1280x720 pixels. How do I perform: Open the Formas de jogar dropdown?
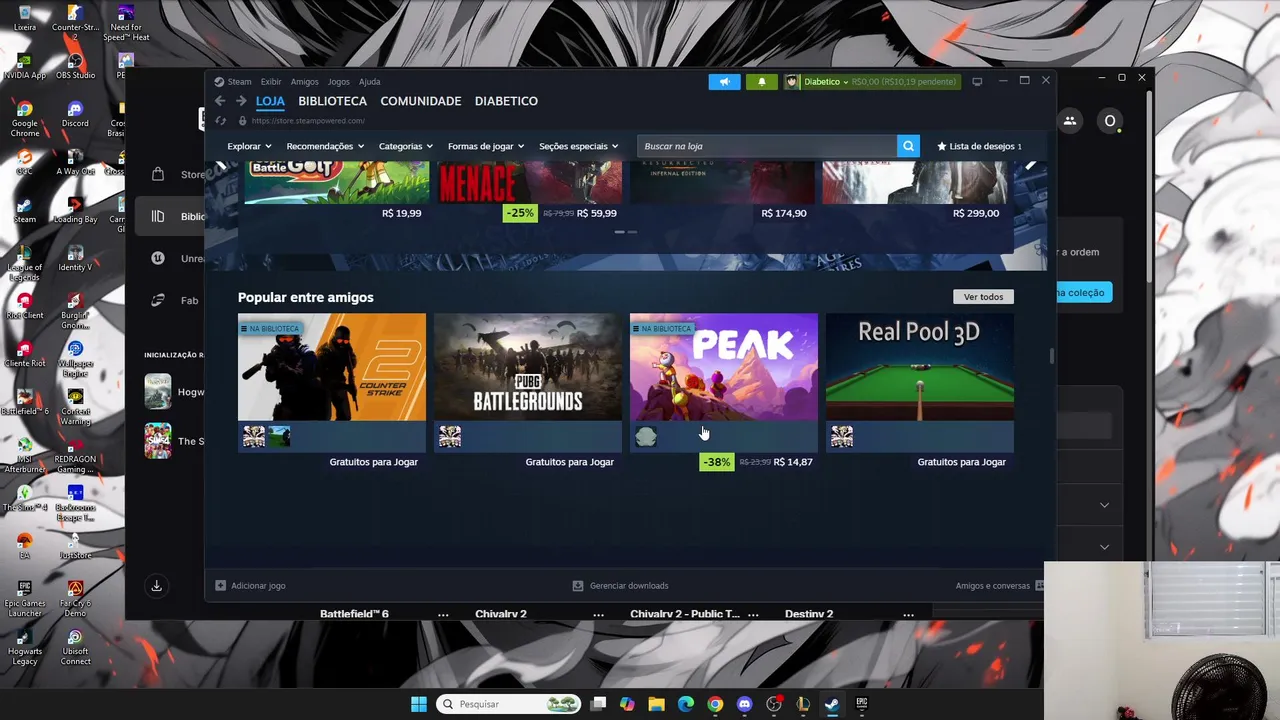point(486,146)
